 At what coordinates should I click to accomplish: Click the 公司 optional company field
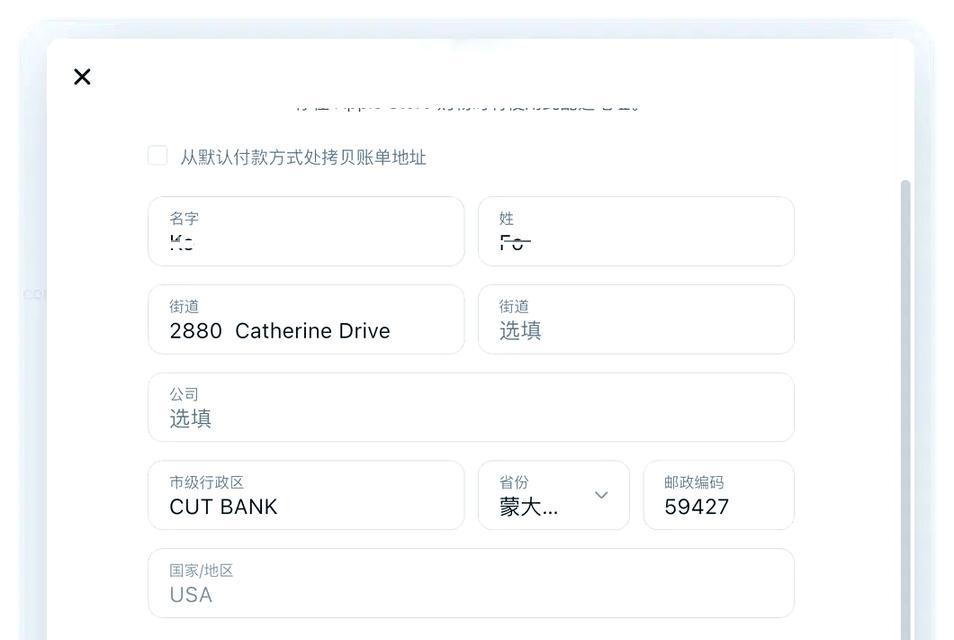[x=471, y=407]
